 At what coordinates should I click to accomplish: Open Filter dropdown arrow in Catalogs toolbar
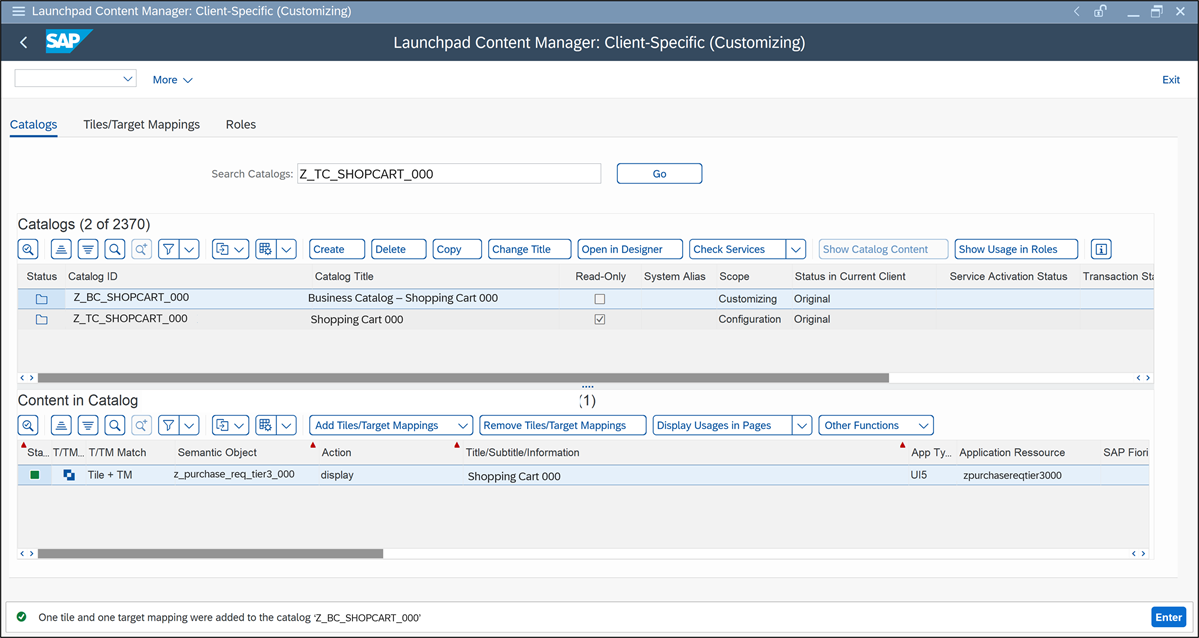[190, 249]
